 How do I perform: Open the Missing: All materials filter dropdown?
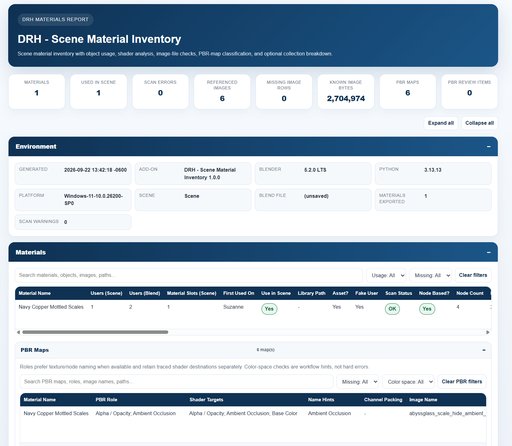(431, 275)
